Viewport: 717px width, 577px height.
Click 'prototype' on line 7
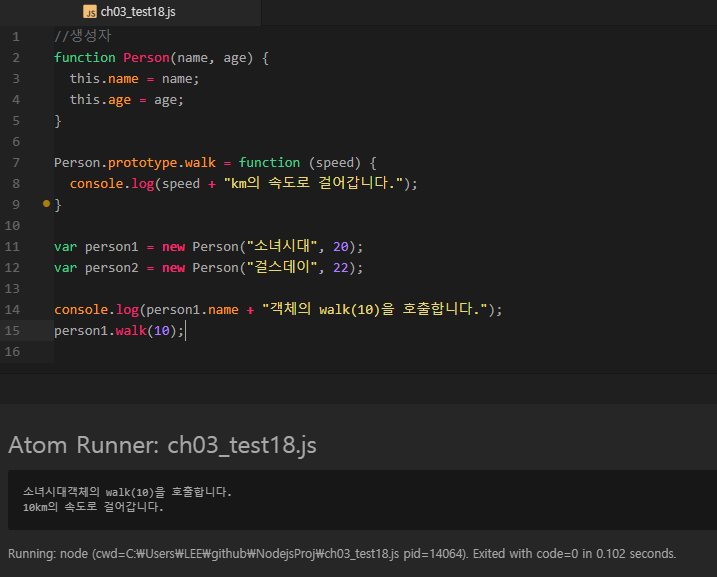pos(143,163)
